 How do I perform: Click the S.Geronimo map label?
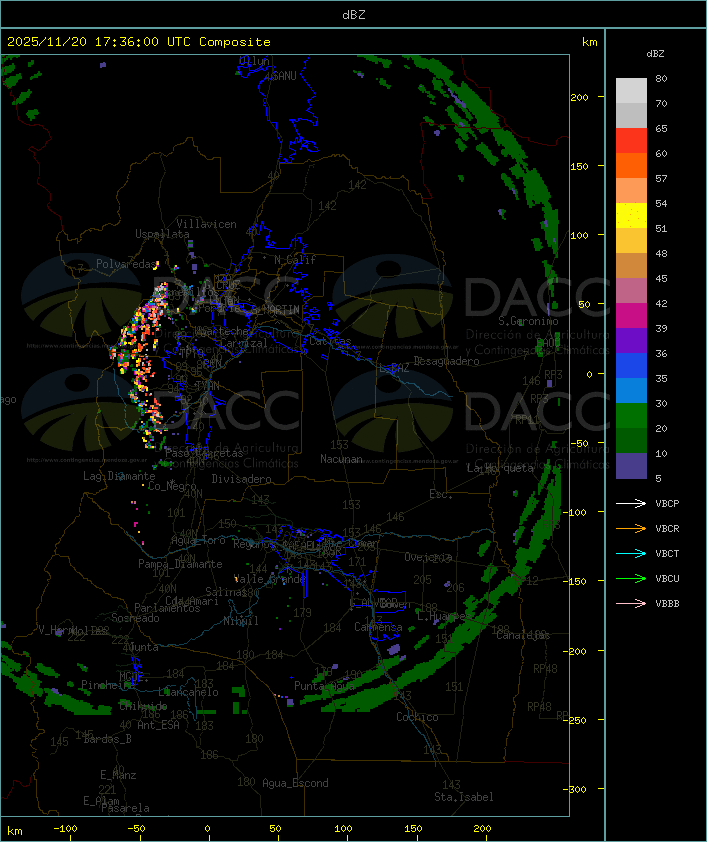pos(528,321)
